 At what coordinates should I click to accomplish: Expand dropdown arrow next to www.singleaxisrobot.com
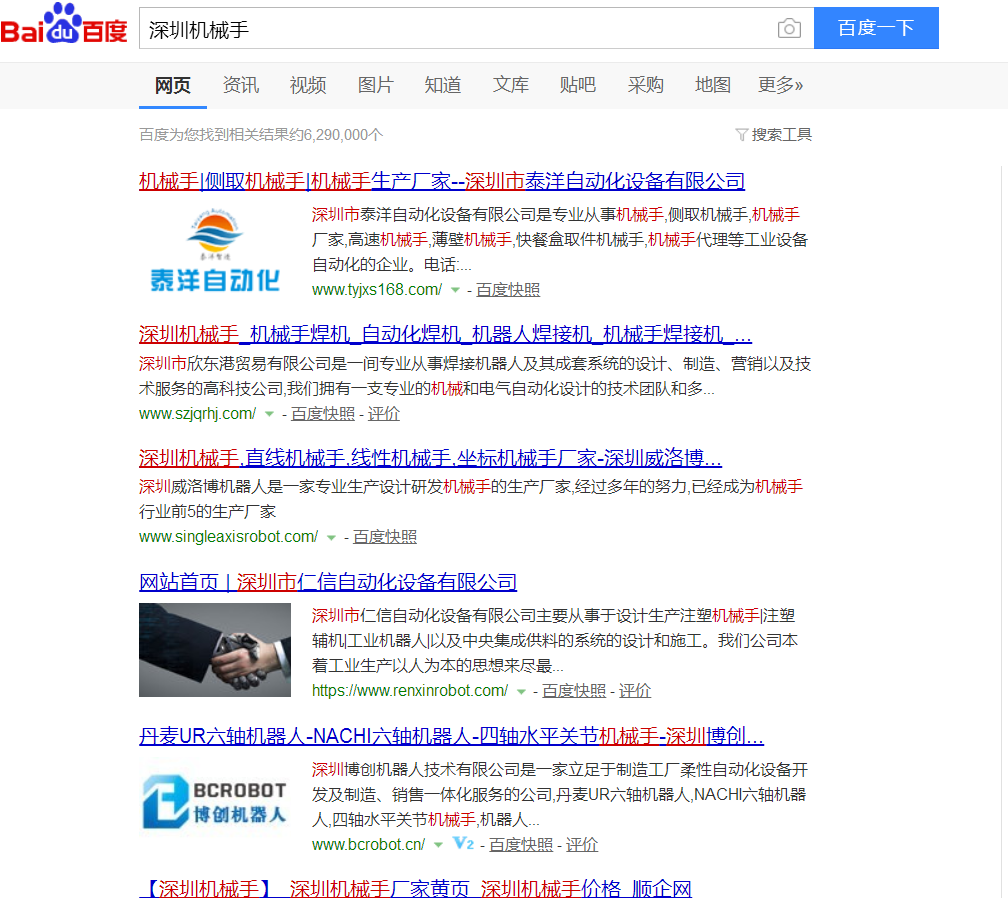(x=331, y=537)
